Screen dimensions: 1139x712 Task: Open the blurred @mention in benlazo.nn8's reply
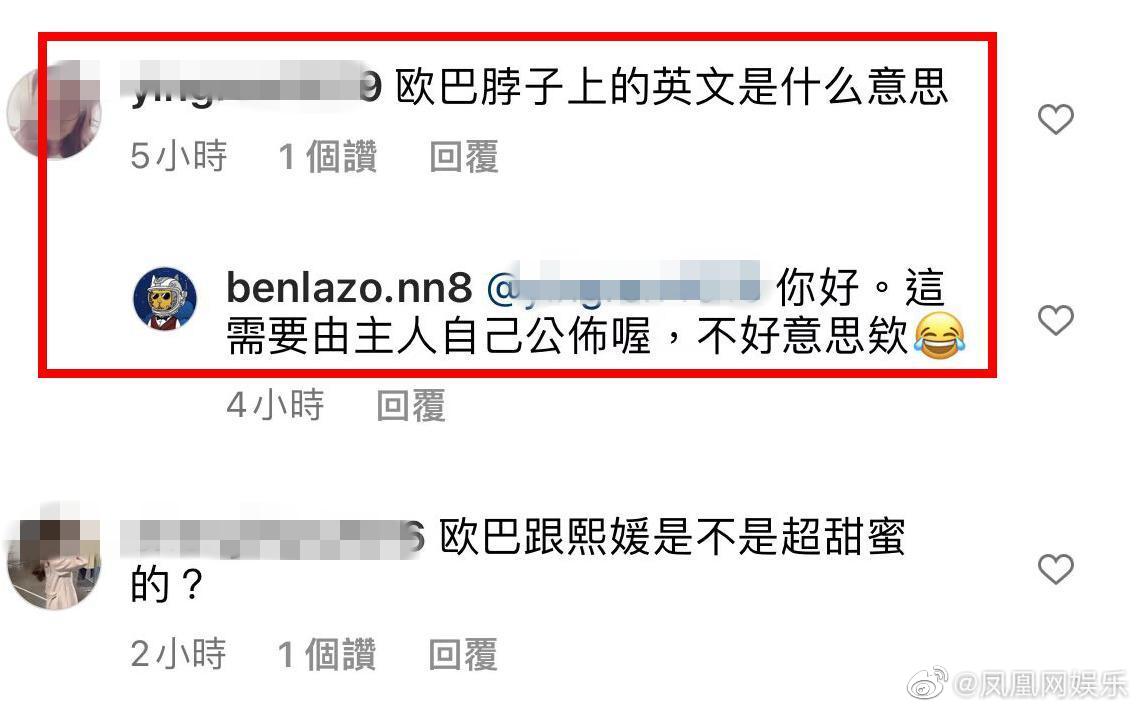point(623,288)
